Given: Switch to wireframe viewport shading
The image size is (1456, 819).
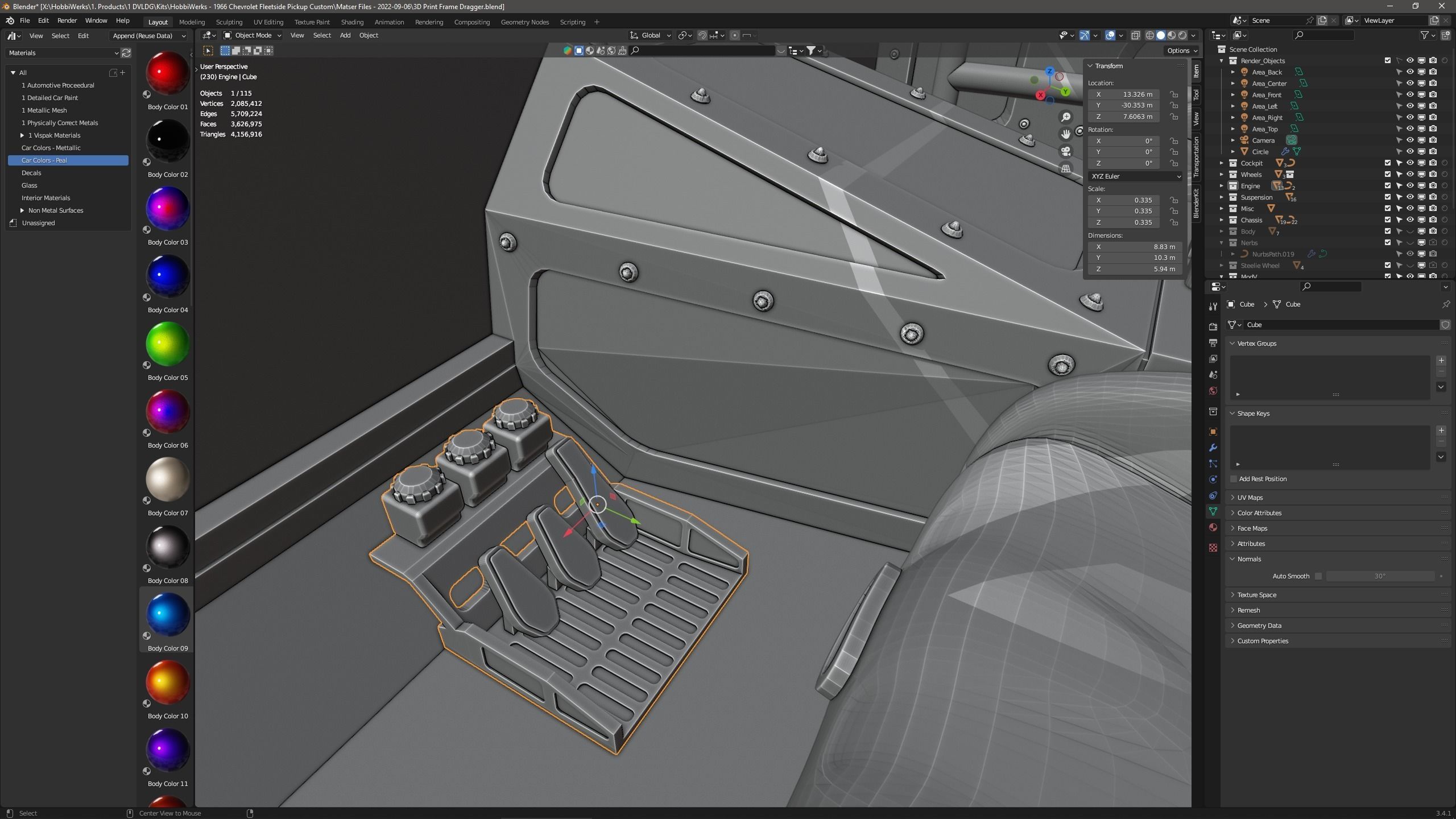Looking at the screenshot, I should tap(1150, 35).
